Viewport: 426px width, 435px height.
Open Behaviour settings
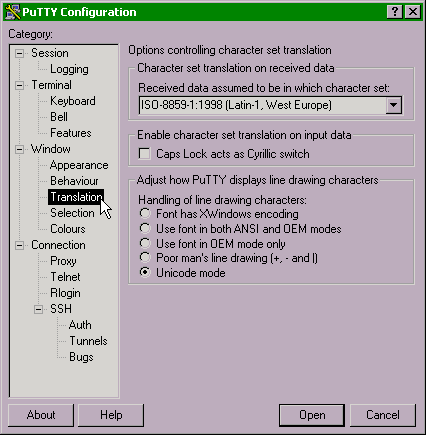pos(74,181)
